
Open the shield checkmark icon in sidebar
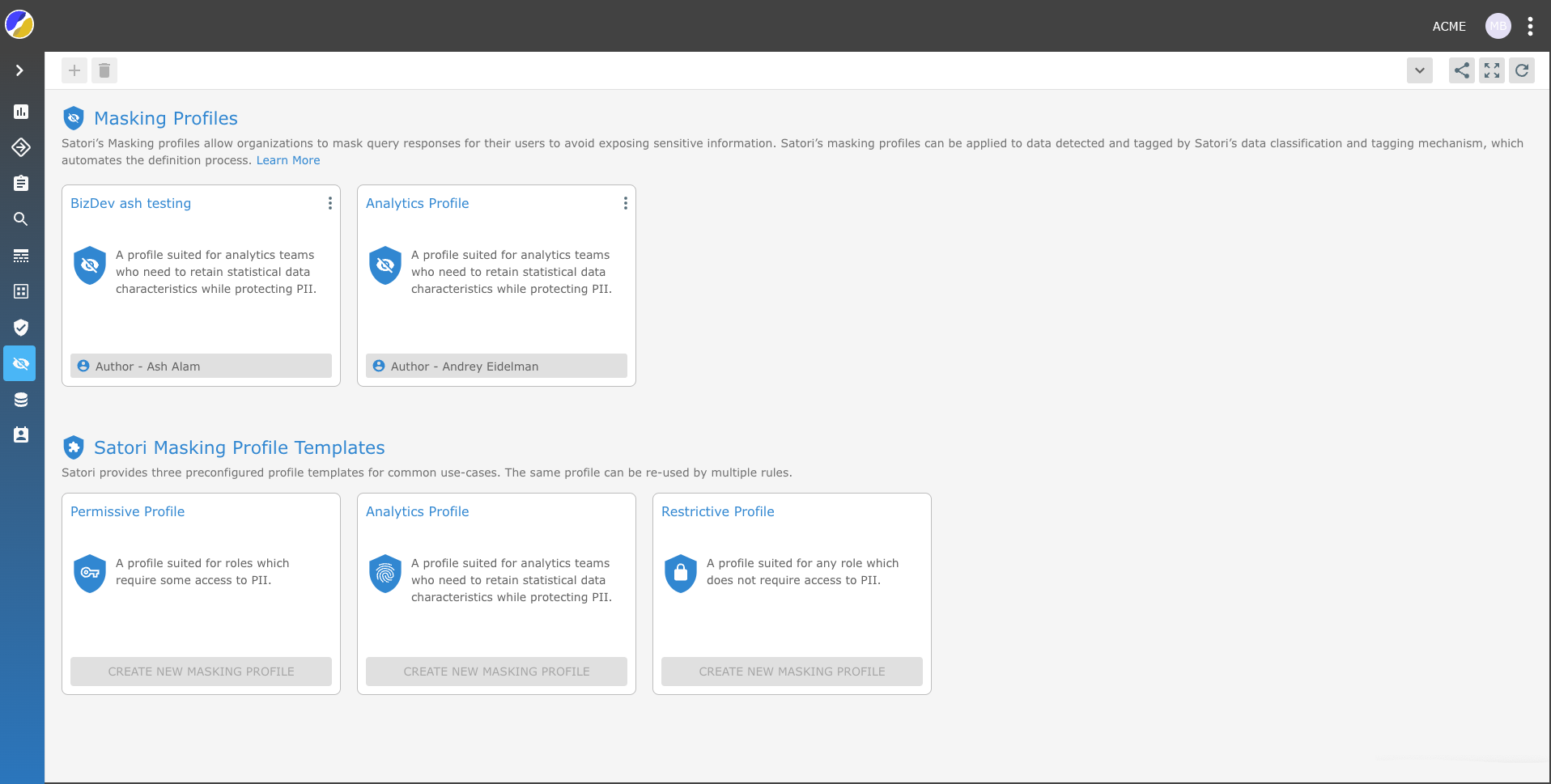tap(21, 328)
